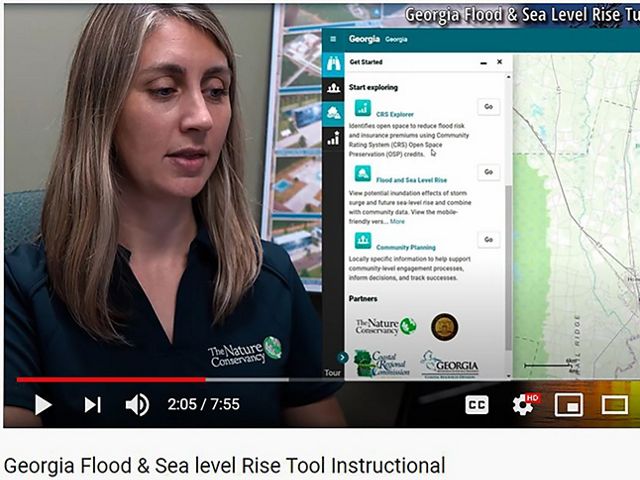This screenshot has height=480, width=640.
Task: Switch to theater mode icon
Action: pos(615,405)
